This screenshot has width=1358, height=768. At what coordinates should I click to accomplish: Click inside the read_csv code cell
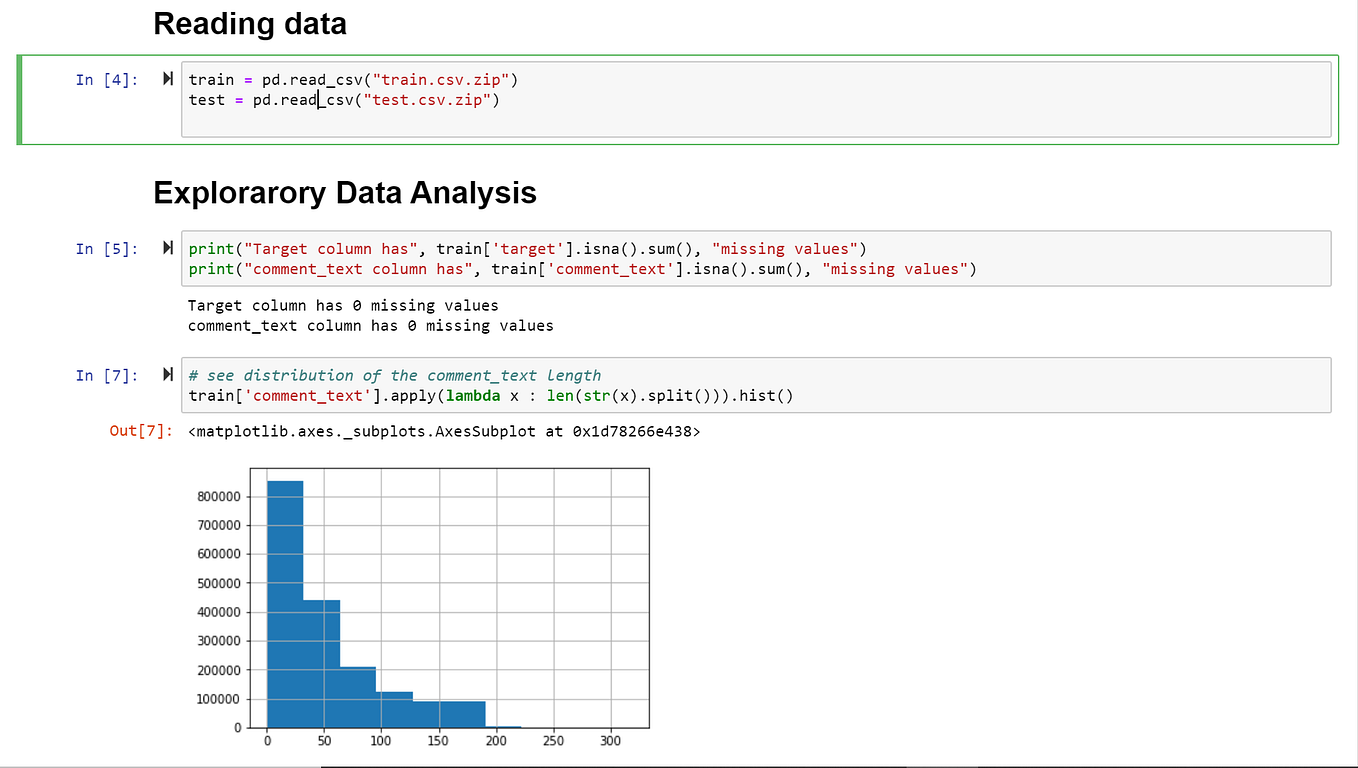756,99
